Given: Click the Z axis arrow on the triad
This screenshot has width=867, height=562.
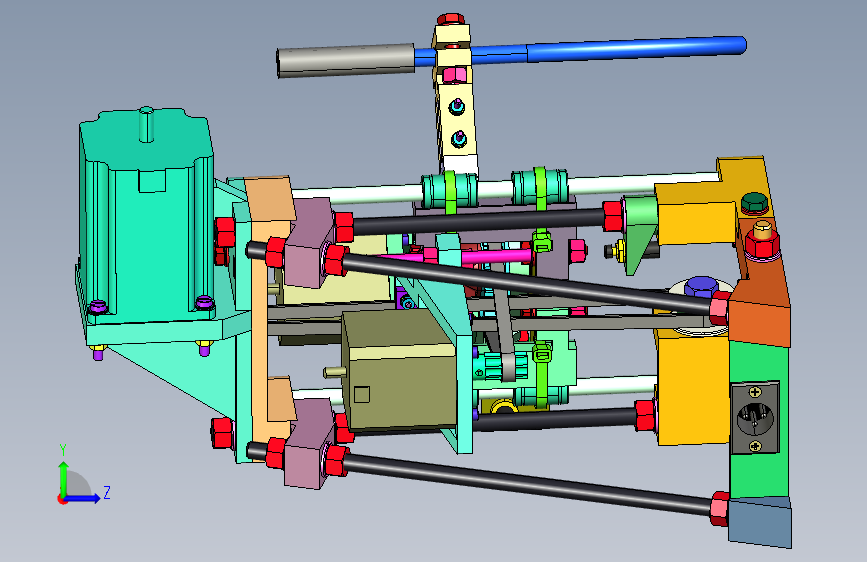Looking at the screenshot, I should pos(84,498).
